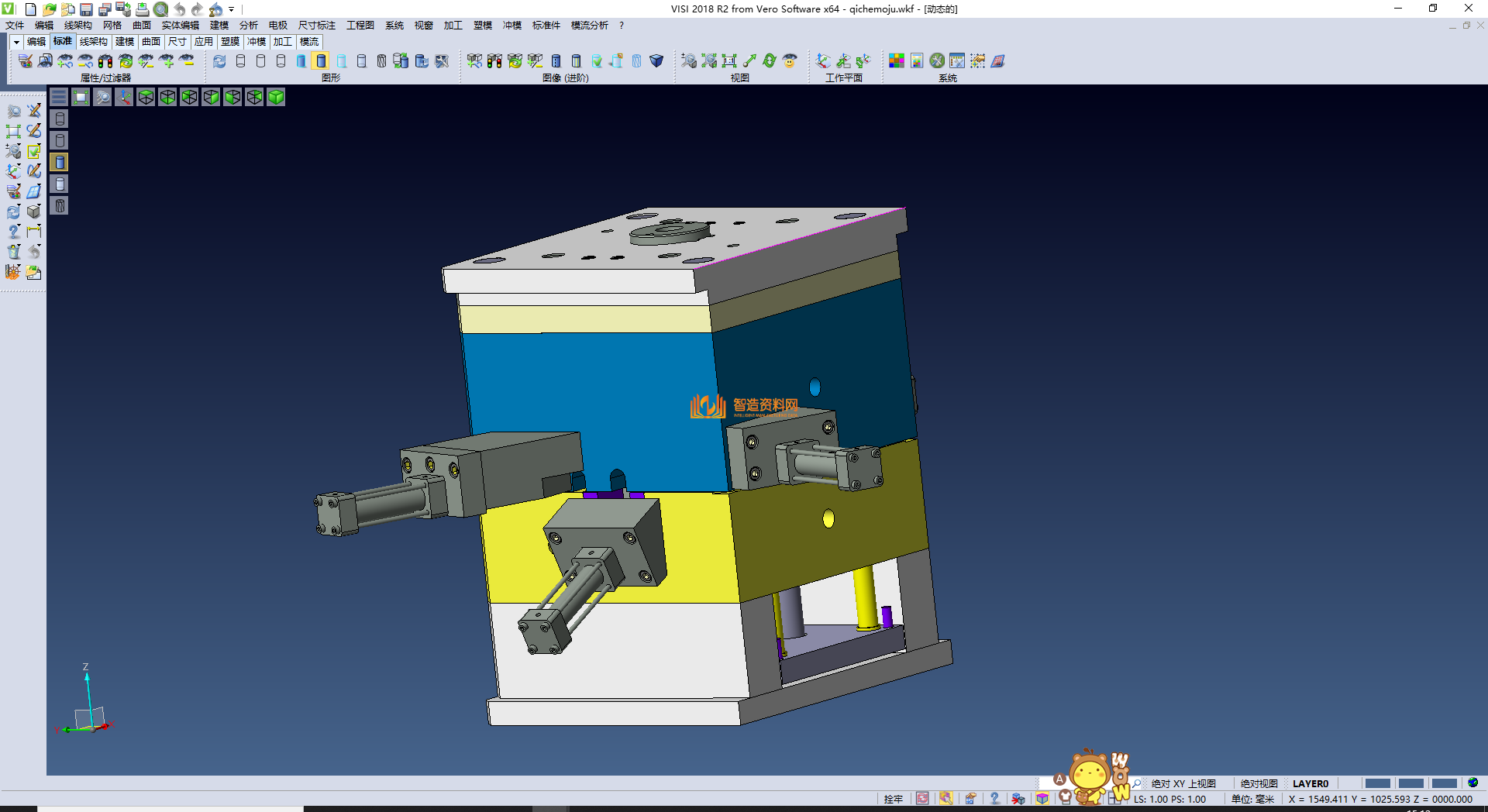Click the LAYER0 label in status bar
The width and height of the screenshot is (1488, 812).
click(1310, 783)
